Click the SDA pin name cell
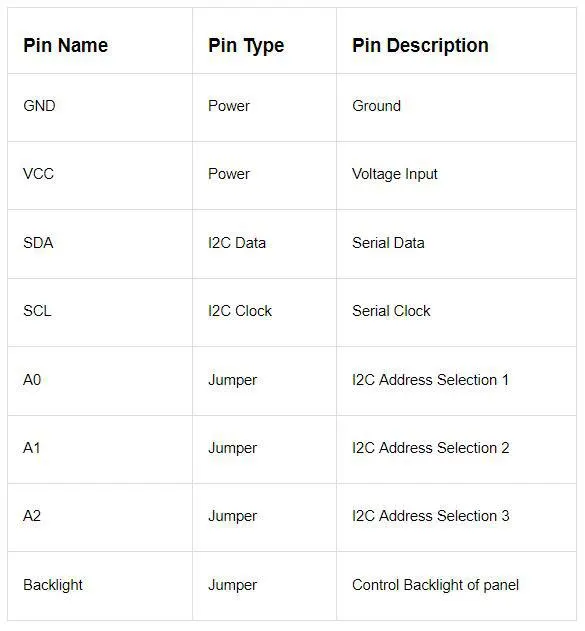 [100, 244]
